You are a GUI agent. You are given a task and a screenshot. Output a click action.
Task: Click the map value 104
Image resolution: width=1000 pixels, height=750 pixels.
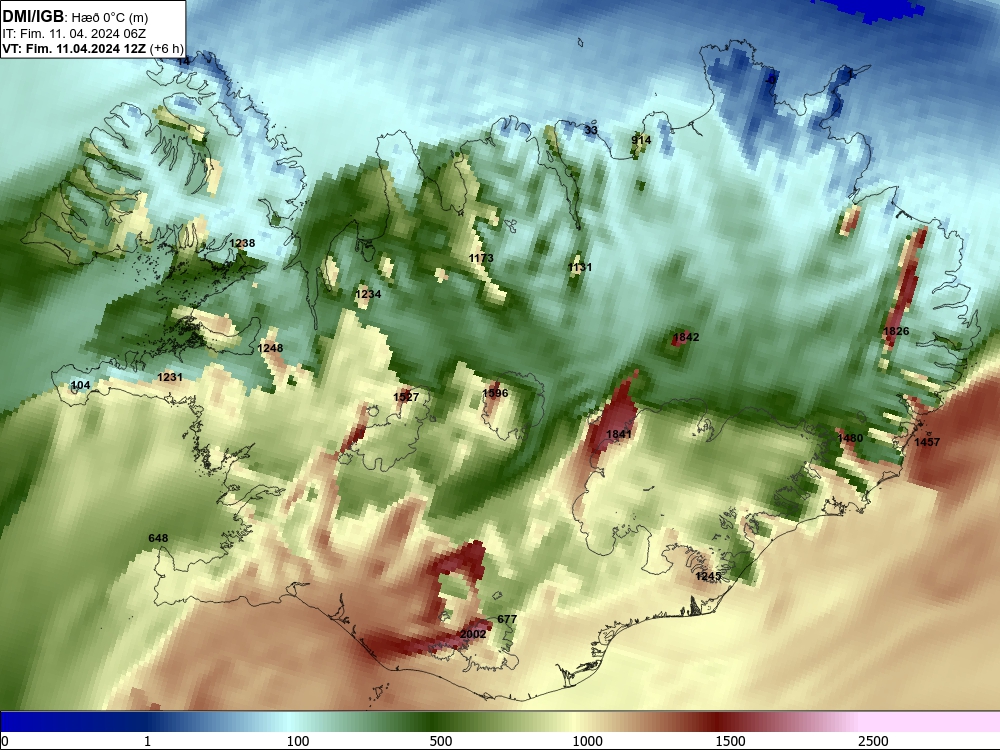tap(80, 385)
